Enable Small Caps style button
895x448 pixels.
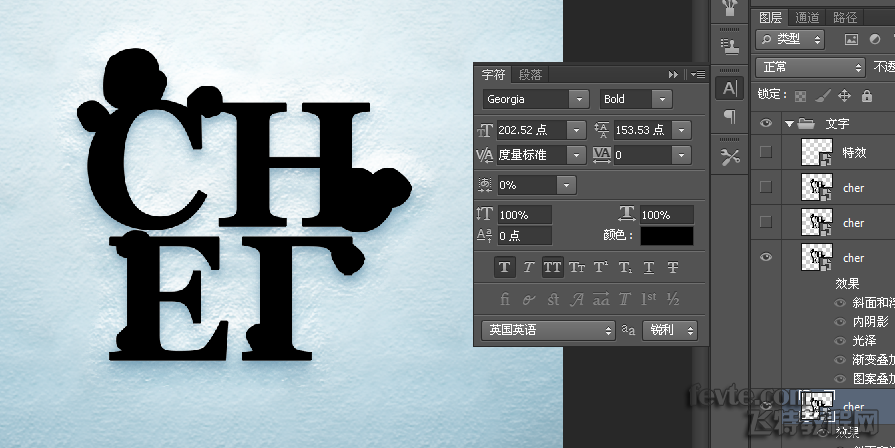(x=577, y=267)
